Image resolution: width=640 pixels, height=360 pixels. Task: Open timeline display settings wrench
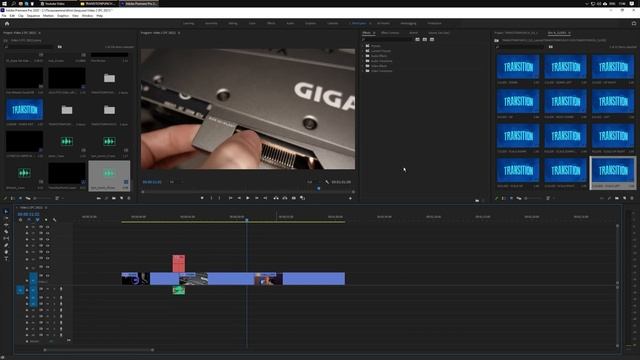tap(54, 220)
